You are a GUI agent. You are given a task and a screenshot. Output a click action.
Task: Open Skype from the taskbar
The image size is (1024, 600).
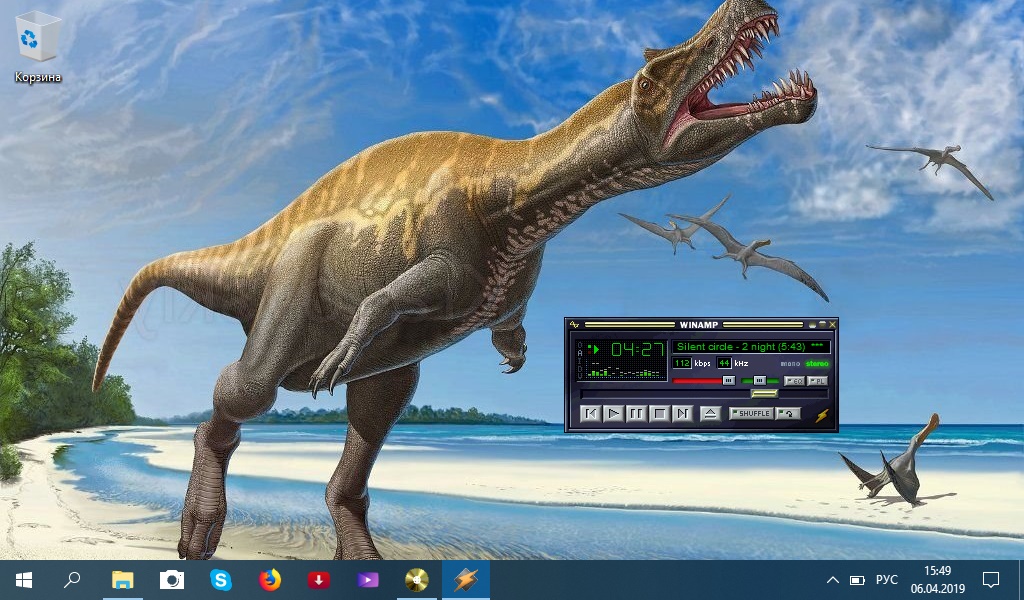221,580
